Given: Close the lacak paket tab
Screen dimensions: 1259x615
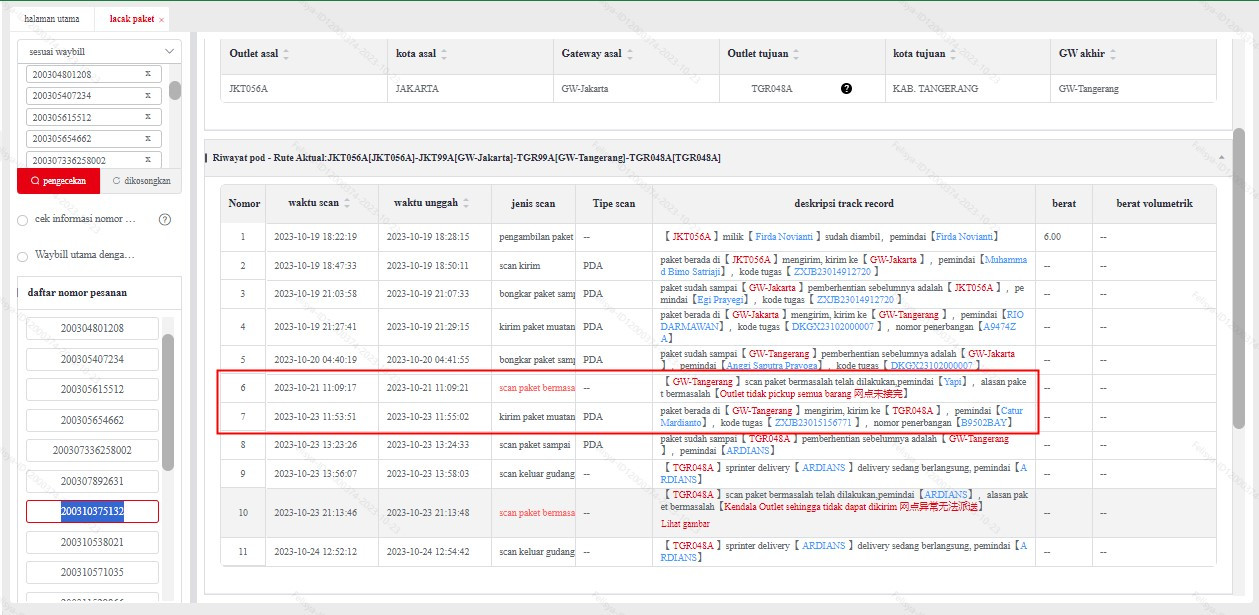Looking at the screenshot, I should [x=162, y=20].
